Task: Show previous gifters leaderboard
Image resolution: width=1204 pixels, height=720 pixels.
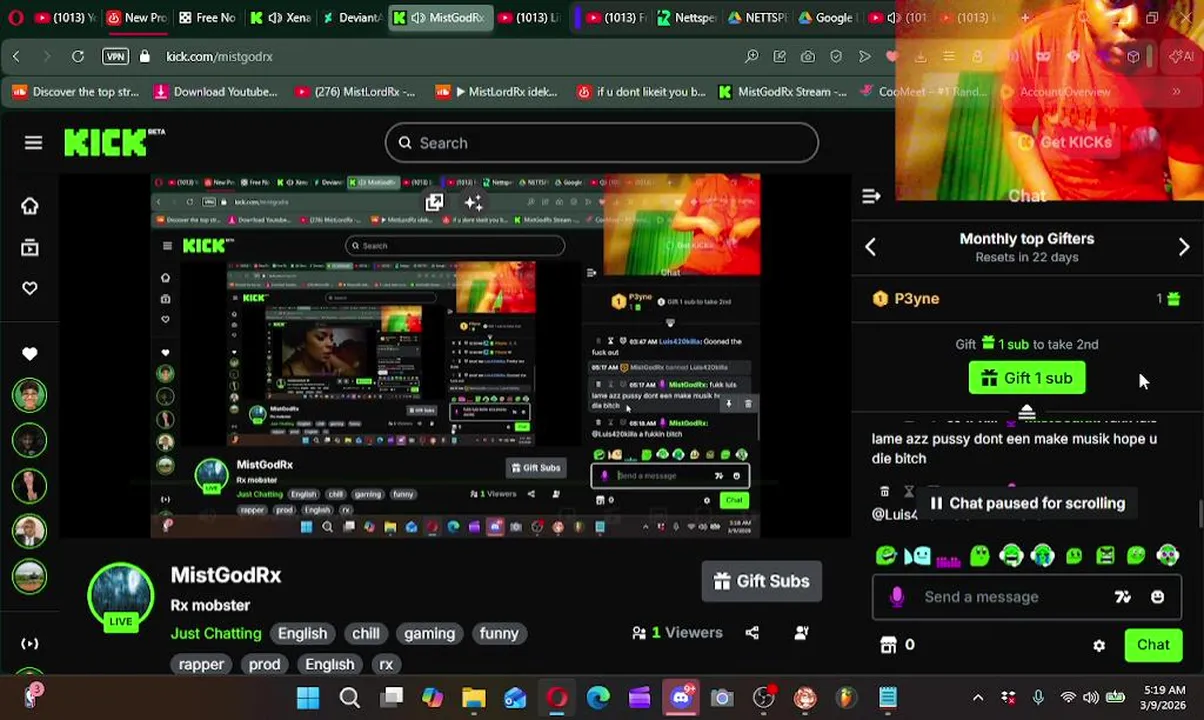Action: [x=870, y=247]
